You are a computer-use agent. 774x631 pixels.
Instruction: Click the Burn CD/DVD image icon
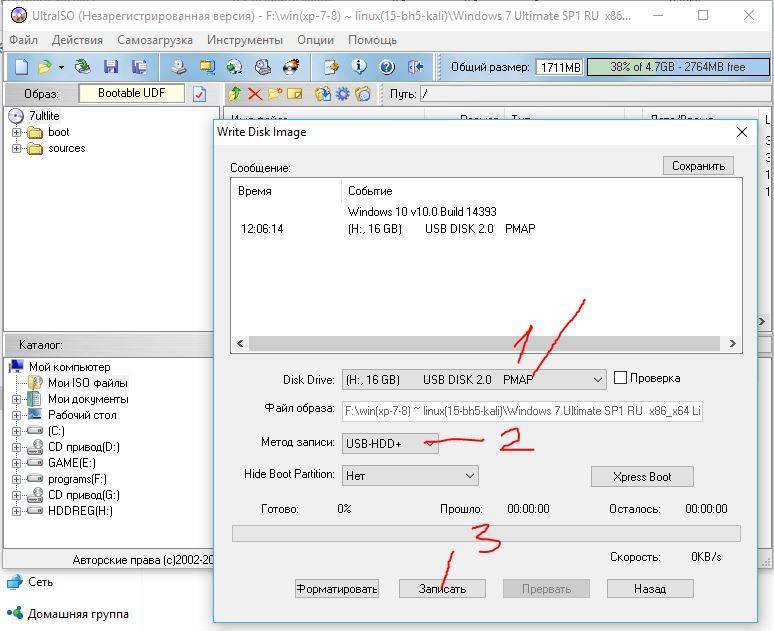click(291, 67)
